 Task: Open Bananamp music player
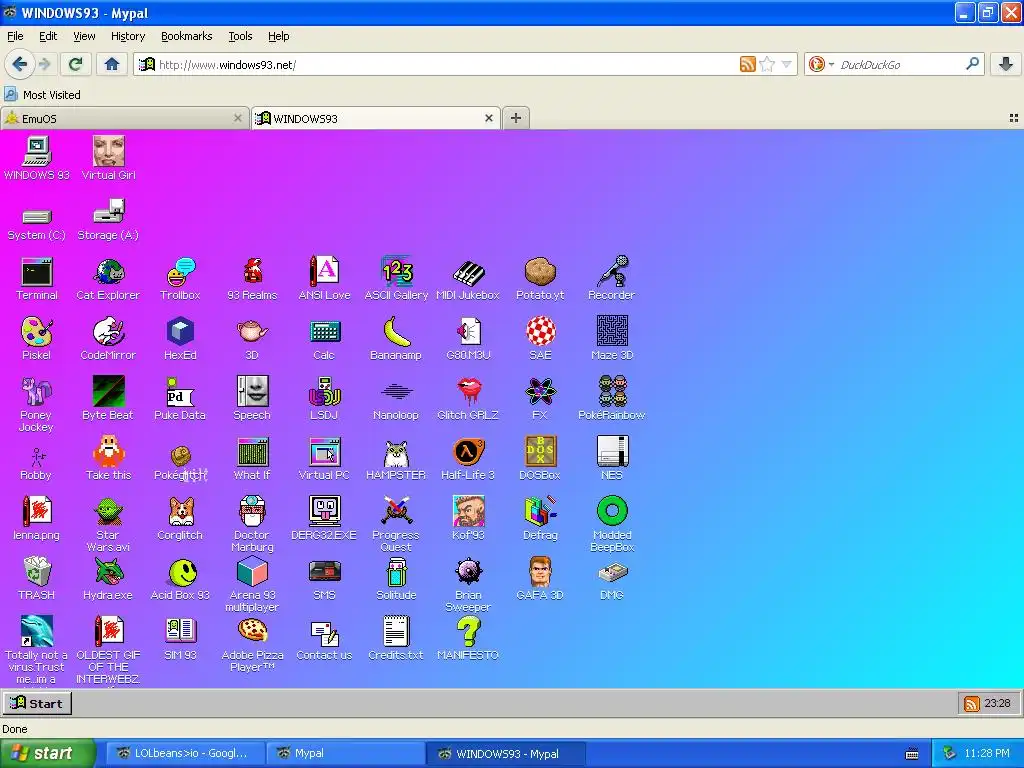(396, 339)
